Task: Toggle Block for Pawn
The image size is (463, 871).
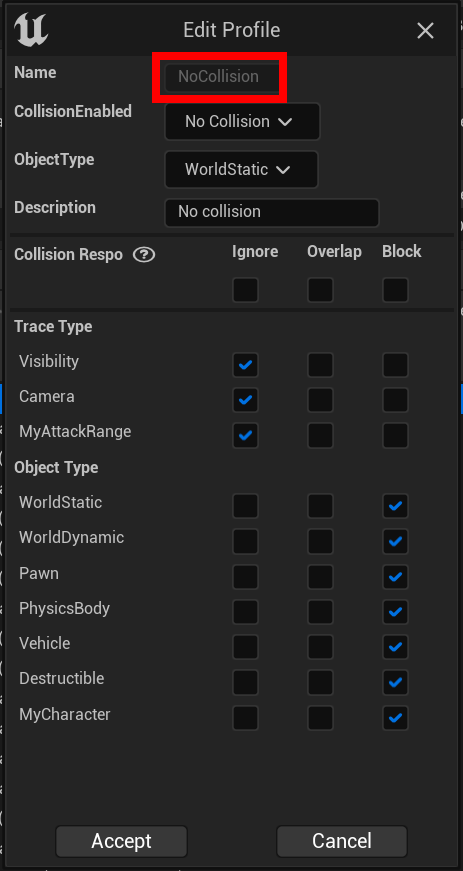Action: click(395, 577)
